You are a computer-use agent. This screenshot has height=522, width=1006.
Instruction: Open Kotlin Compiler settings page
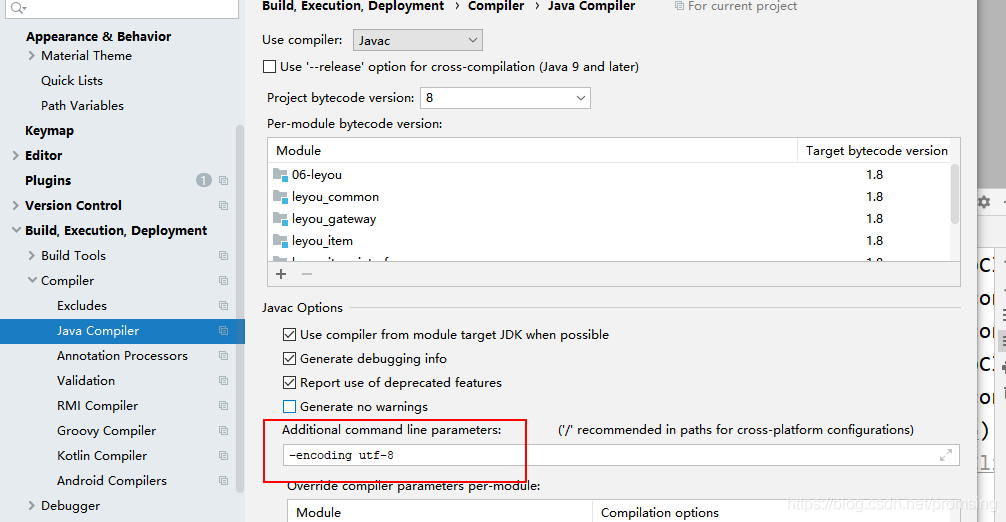(x=102, y=456)
